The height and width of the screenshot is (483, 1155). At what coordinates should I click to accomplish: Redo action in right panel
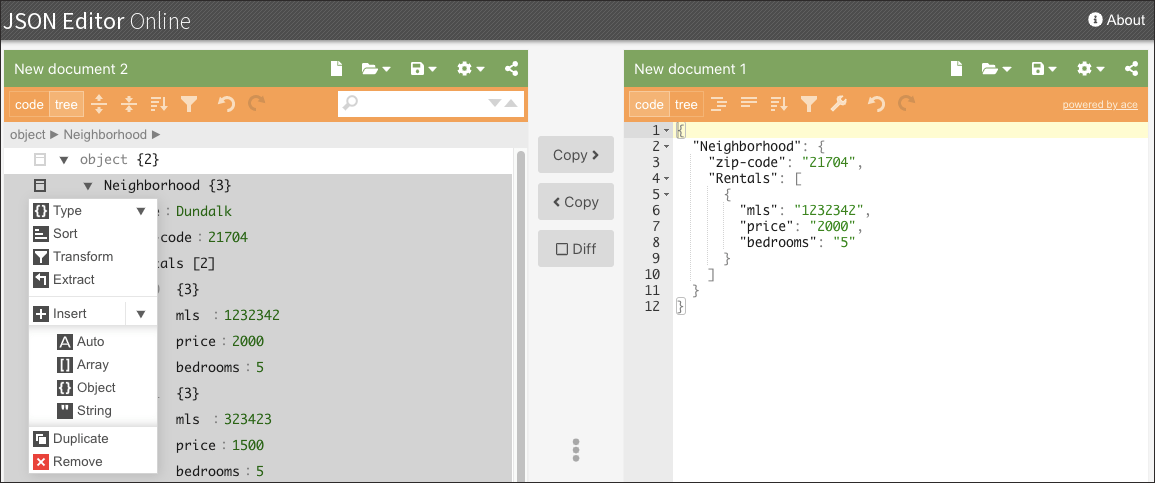click(906, 105)
